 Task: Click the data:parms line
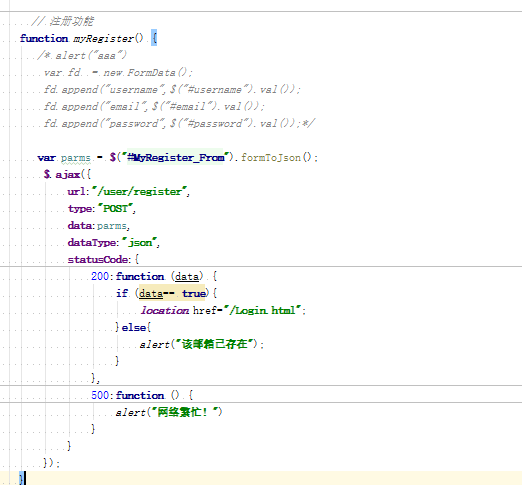click(x=99, y=226)
